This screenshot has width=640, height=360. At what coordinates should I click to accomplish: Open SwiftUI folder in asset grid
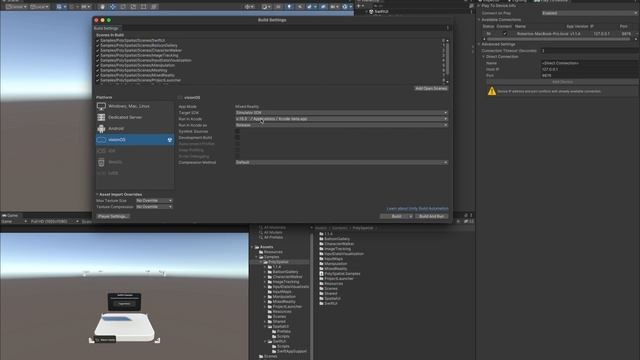click(329, 303)
